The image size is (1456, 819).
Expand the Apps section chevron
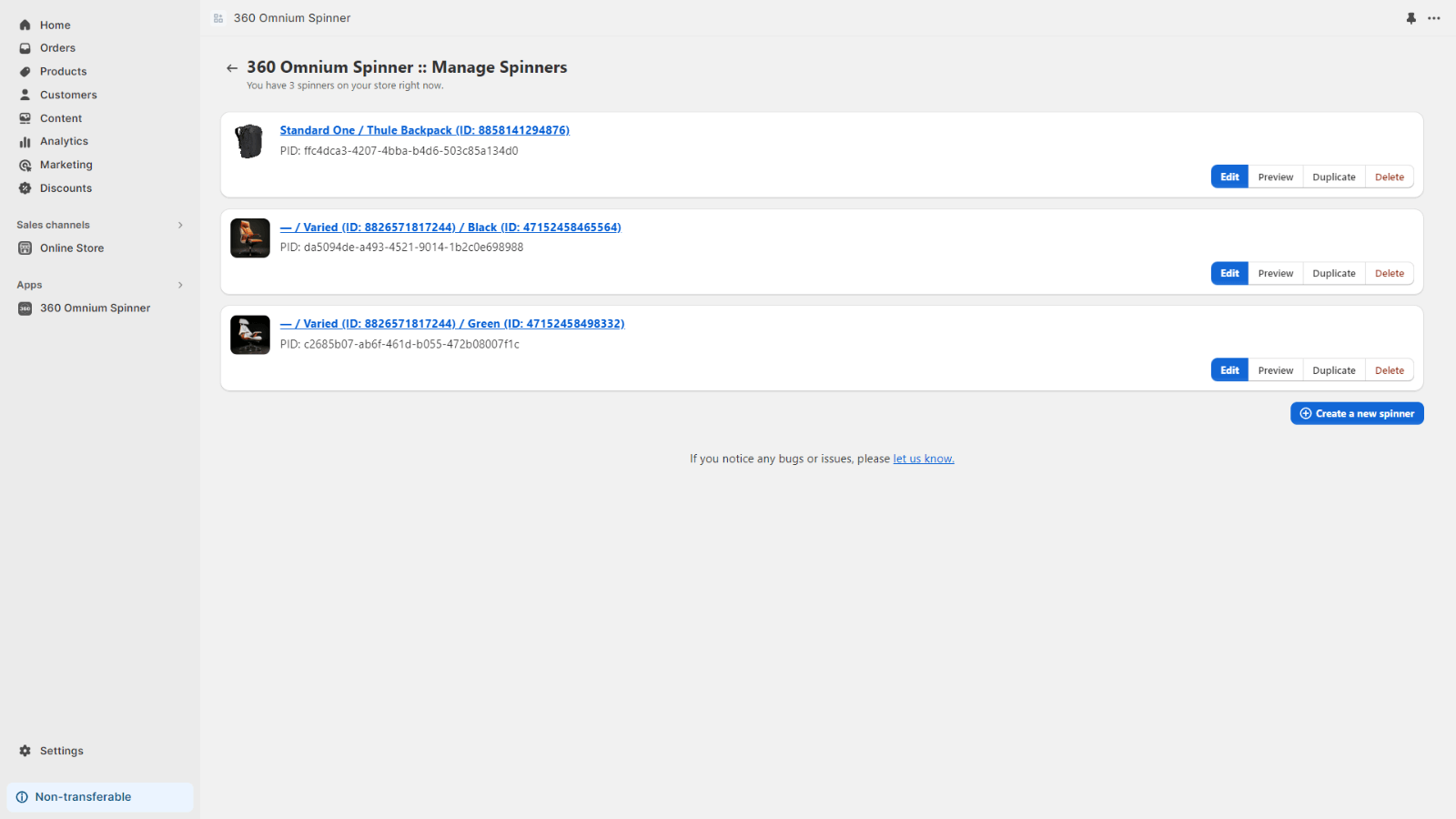click(180, 285)
